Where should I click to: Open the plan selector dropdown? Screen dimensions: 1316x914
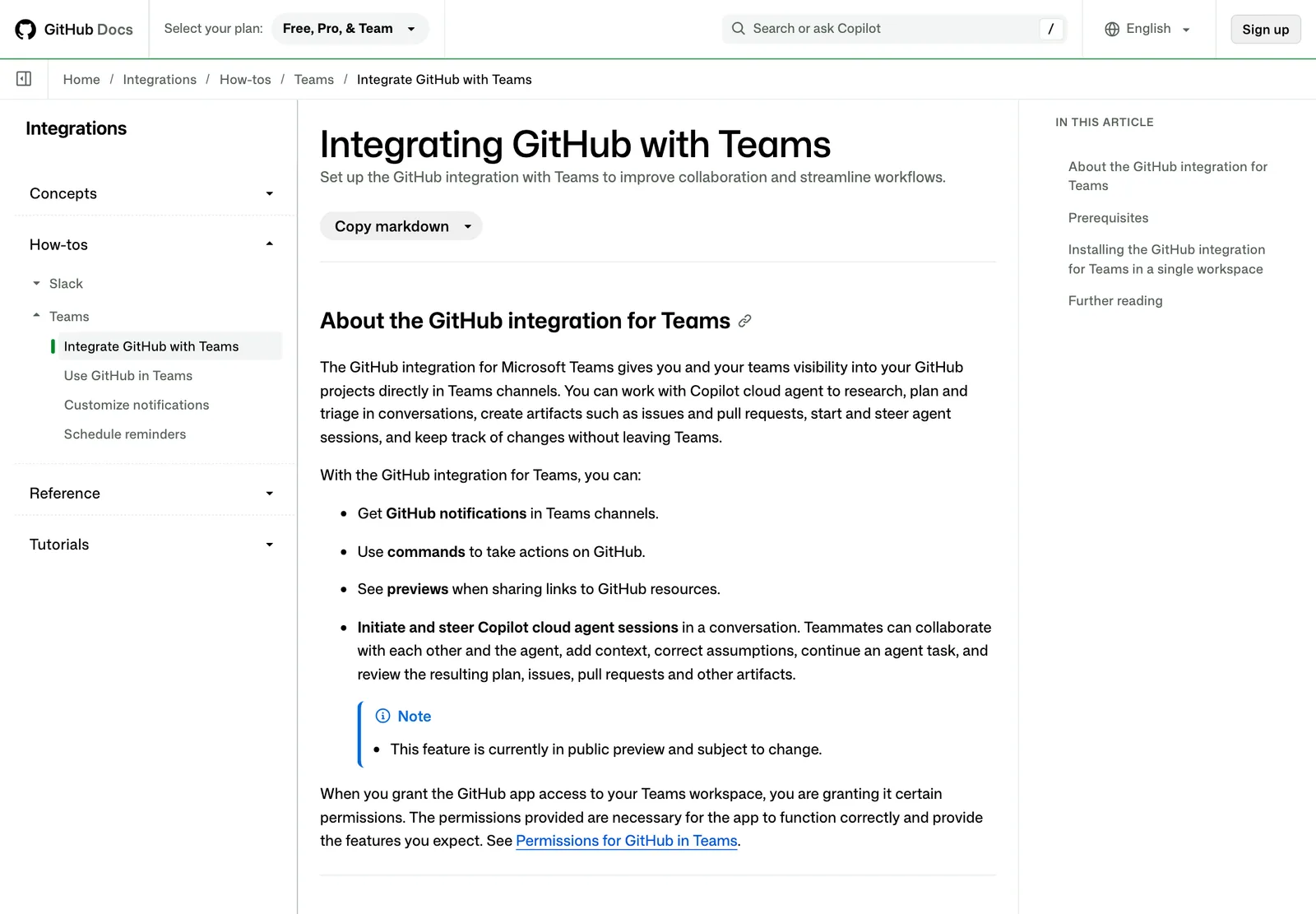[x=350, y=29]
